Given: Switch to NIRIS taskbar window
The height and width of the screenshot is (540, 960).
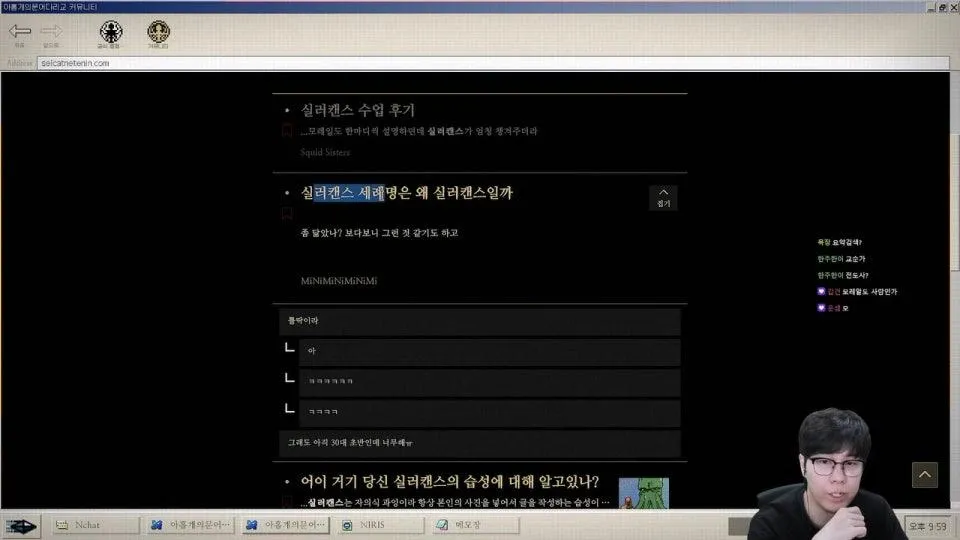Looking at the screenshot, I should (381, 525).
